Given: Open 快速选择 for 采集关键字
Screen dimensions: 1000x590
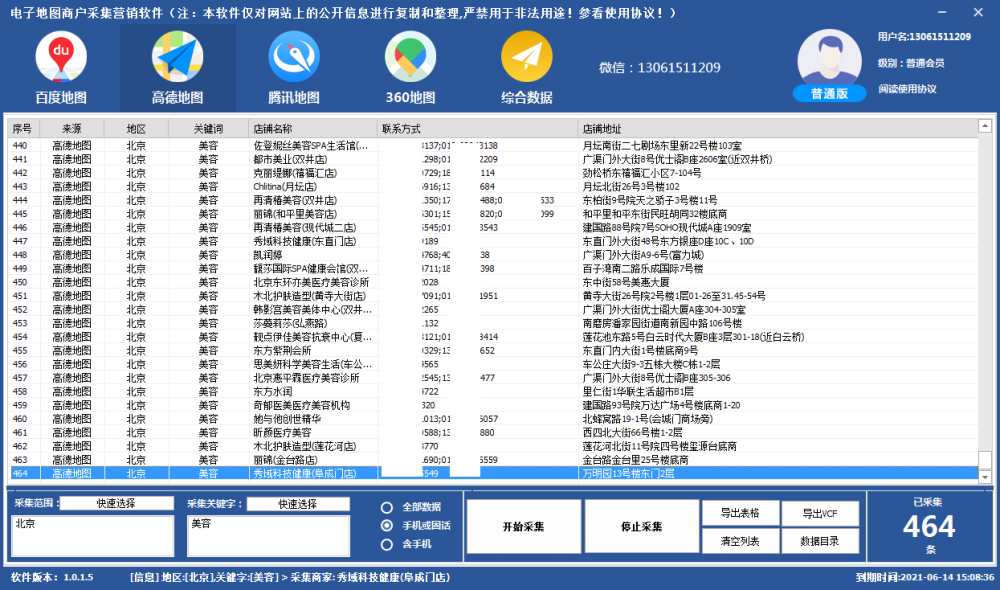Looking at the screenshot, I should (x=298, y=504).
